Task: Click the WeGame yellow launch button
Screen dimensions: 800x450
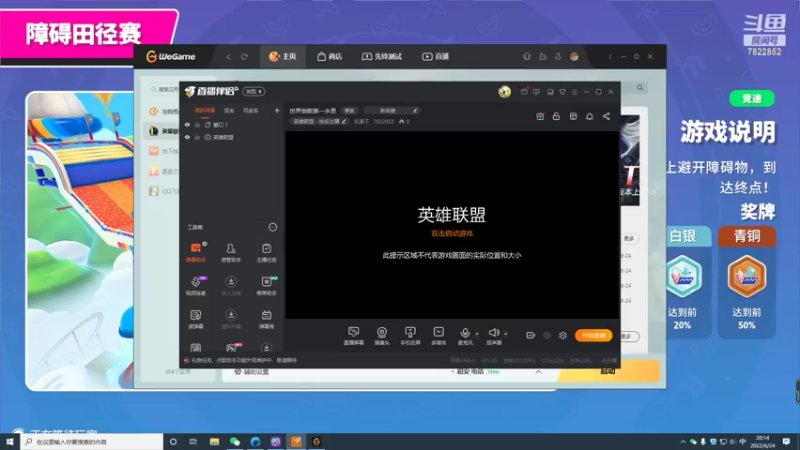Action: [609, 371]
